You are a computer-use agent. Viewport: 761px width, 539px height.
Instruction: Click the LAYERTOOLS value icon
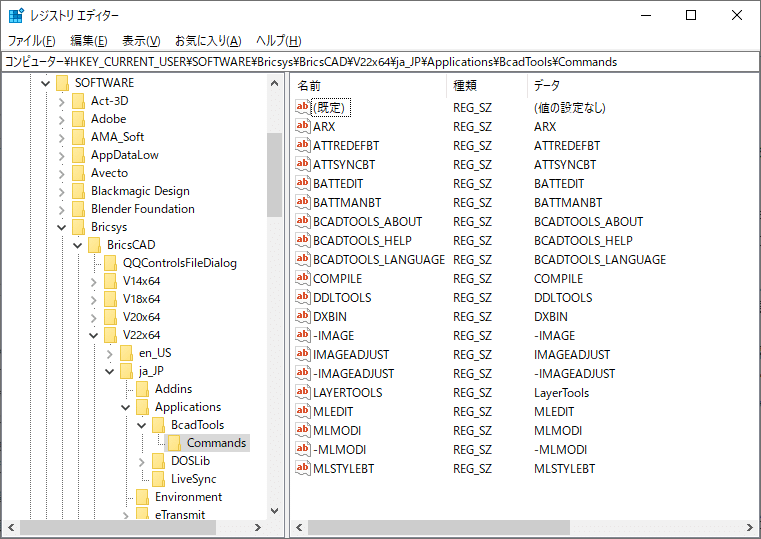(302, 392)
